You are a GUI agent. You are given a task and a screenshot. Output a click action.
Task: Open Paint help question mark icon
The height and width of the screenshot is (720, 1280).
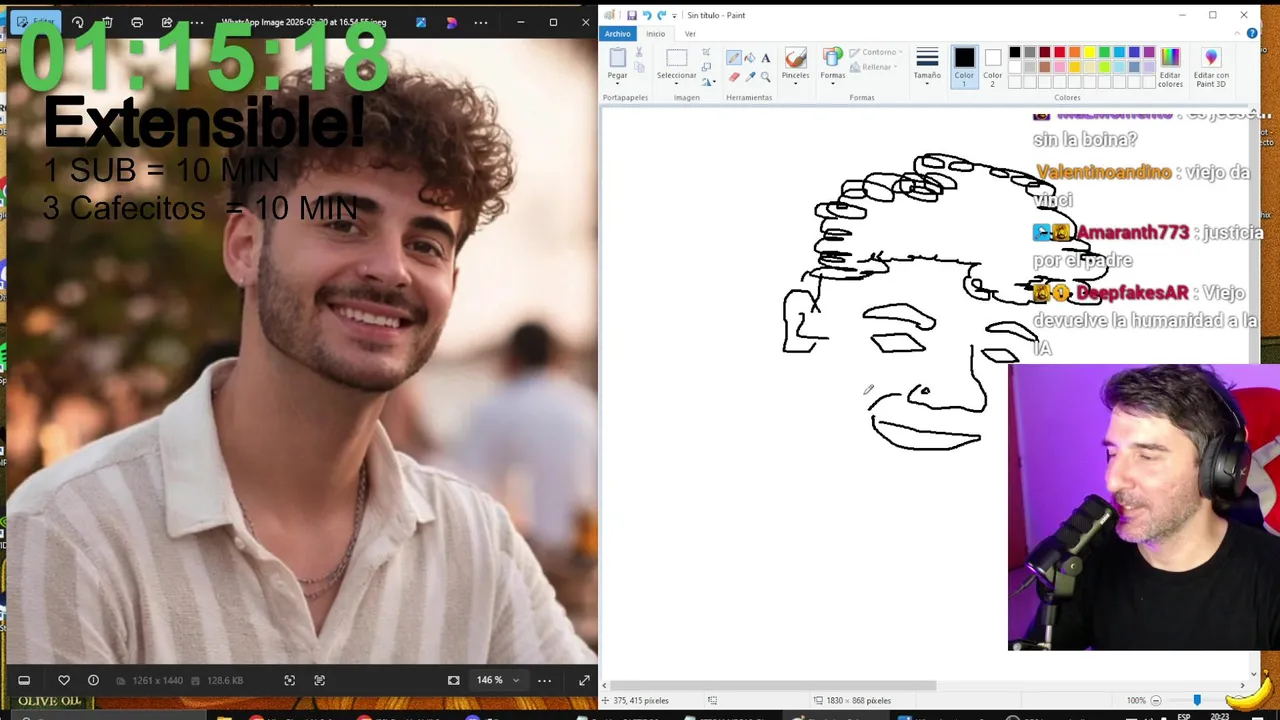pyautogui.click(x=1252, y=33)
